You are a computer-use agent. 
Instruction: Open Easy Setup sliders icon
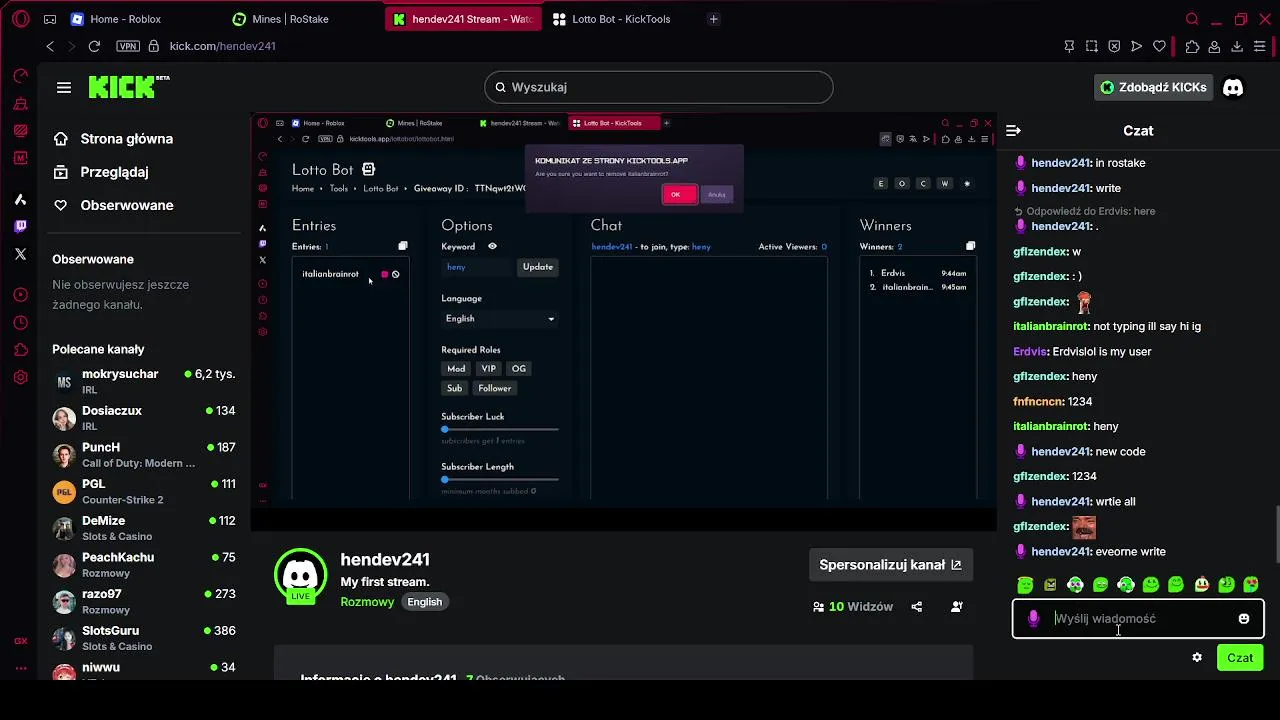point(1261,46)
